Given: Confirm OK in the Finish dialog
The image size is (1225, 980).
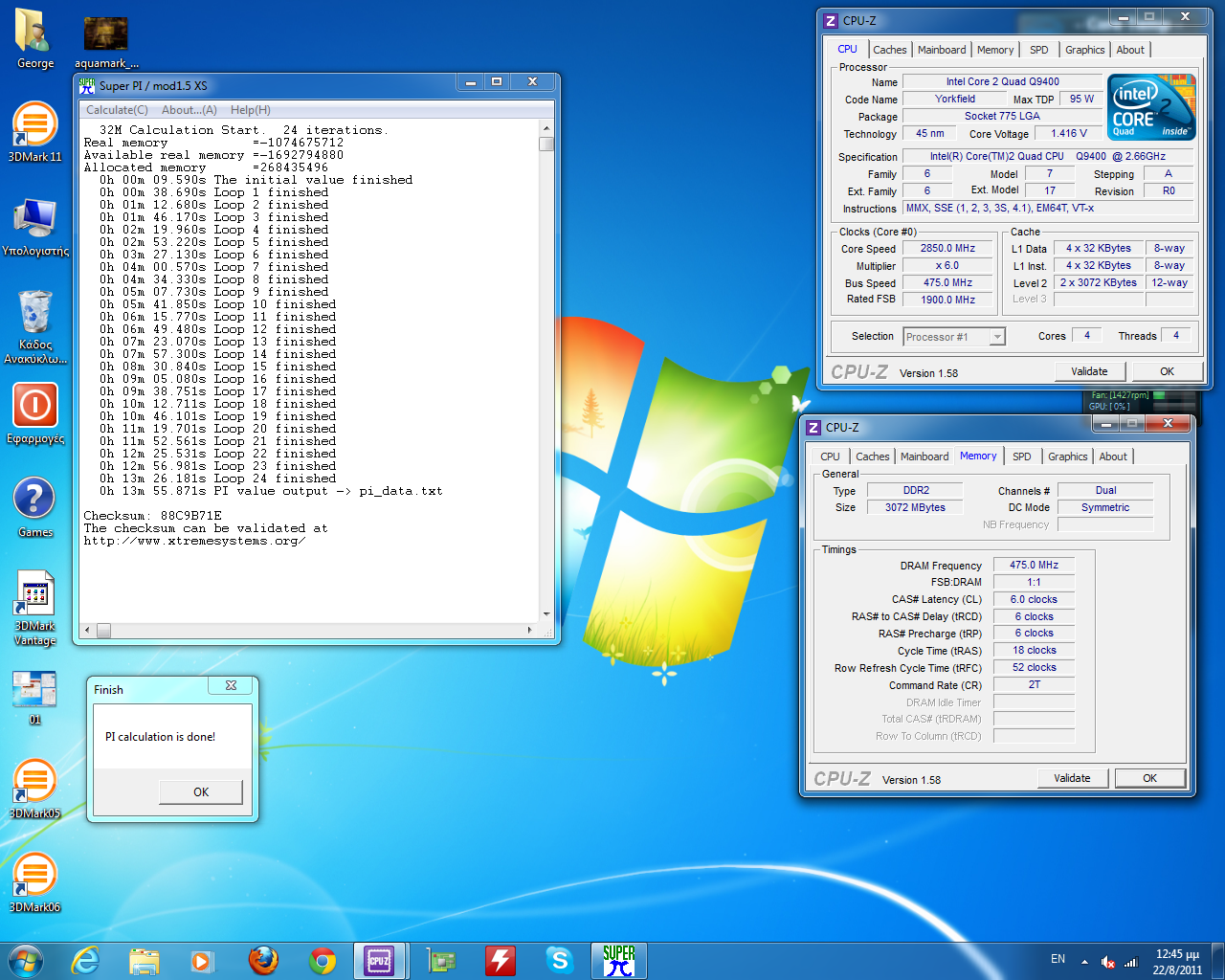Looking at the screenshot, I should coord(201,791).
